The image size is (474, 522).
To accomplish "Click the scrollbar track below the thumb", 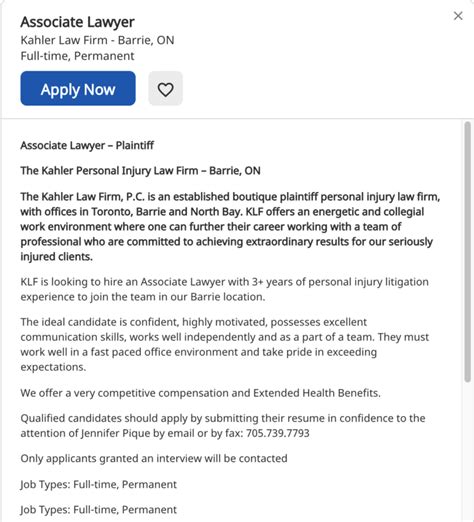I will tap(467, 450).
